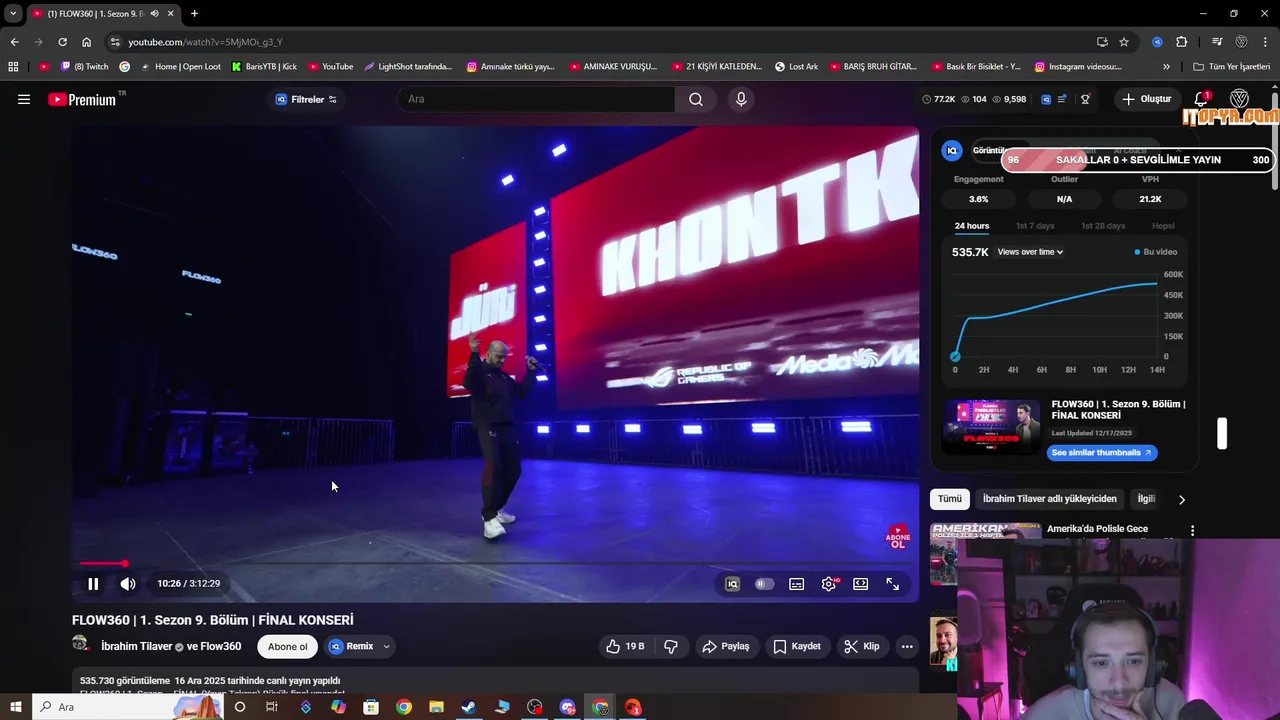Open a new browser tab
1280x720 pixels.
[x=194, y=13]
